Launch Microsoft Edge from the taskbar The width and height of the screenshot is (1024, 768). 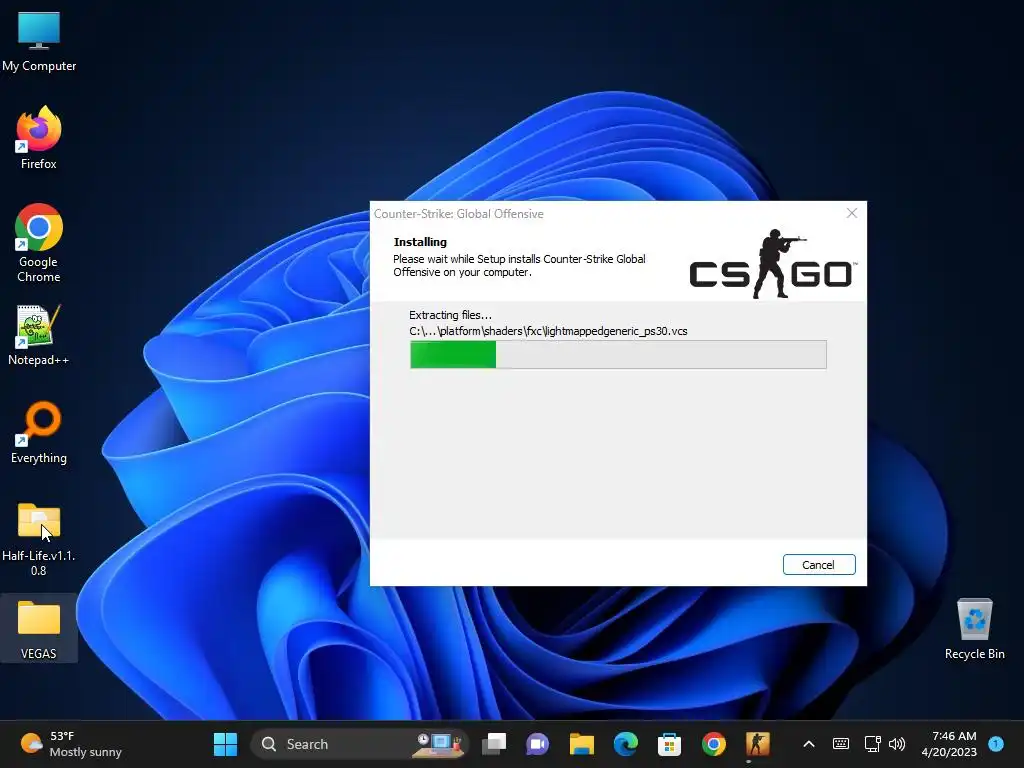626,744
